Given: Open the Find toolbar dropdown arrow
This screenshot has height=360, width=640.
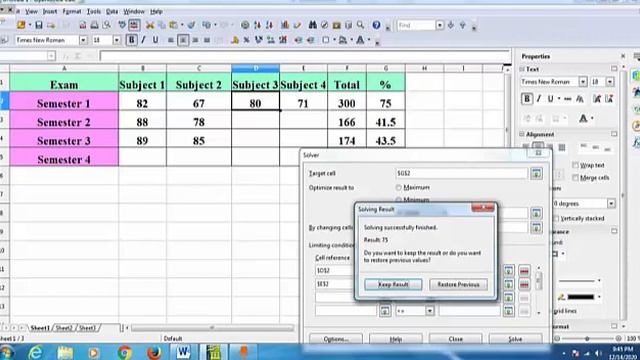Looking at the screenshot, I should pyautogui.click(x=440, y=25).
